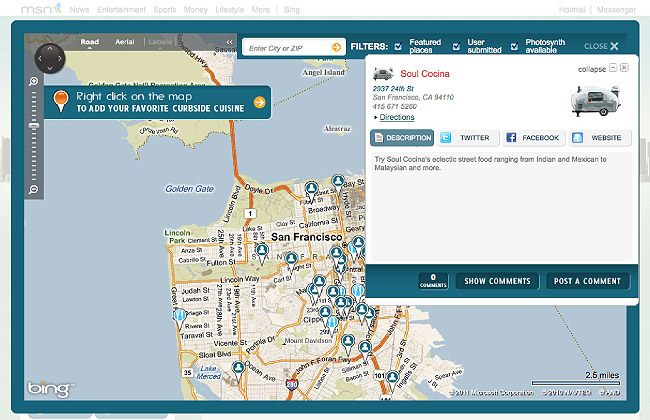
Task: Click the Interstate 280 highway shield
Action: pyautogui.click(x=292, y=384)
